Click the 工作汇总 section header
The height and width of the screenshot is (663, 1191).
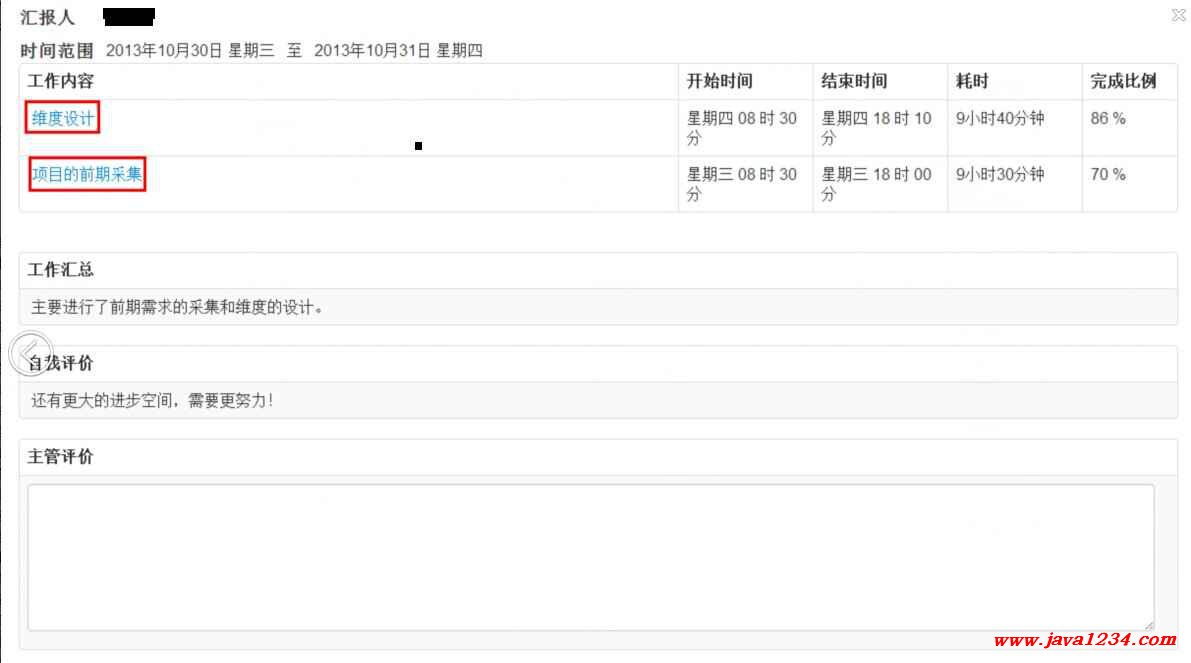(x=61, y=270)
